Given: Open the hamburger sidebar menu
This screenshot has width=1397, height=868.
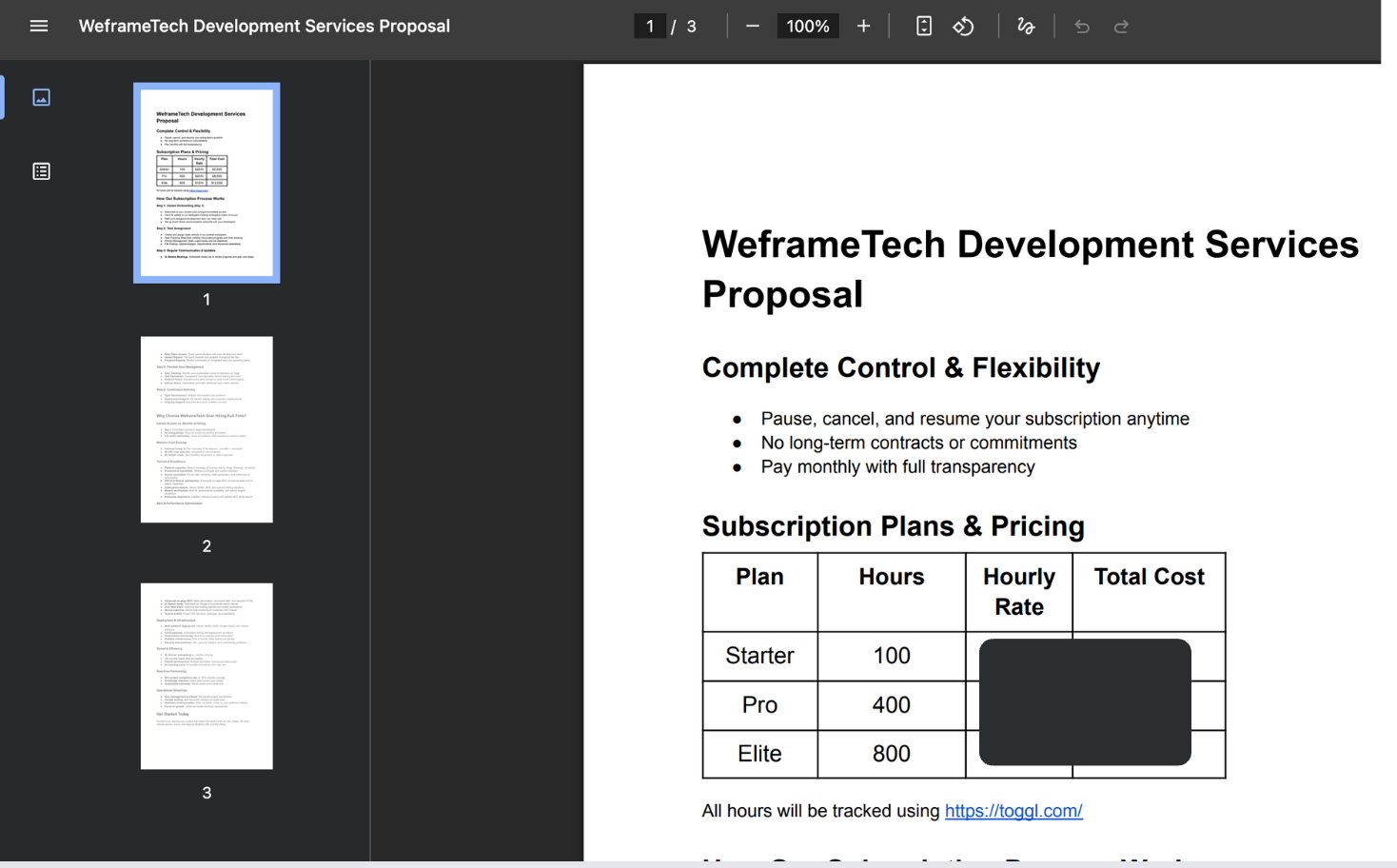Looking at the screenshot, I should pos(39,26).
